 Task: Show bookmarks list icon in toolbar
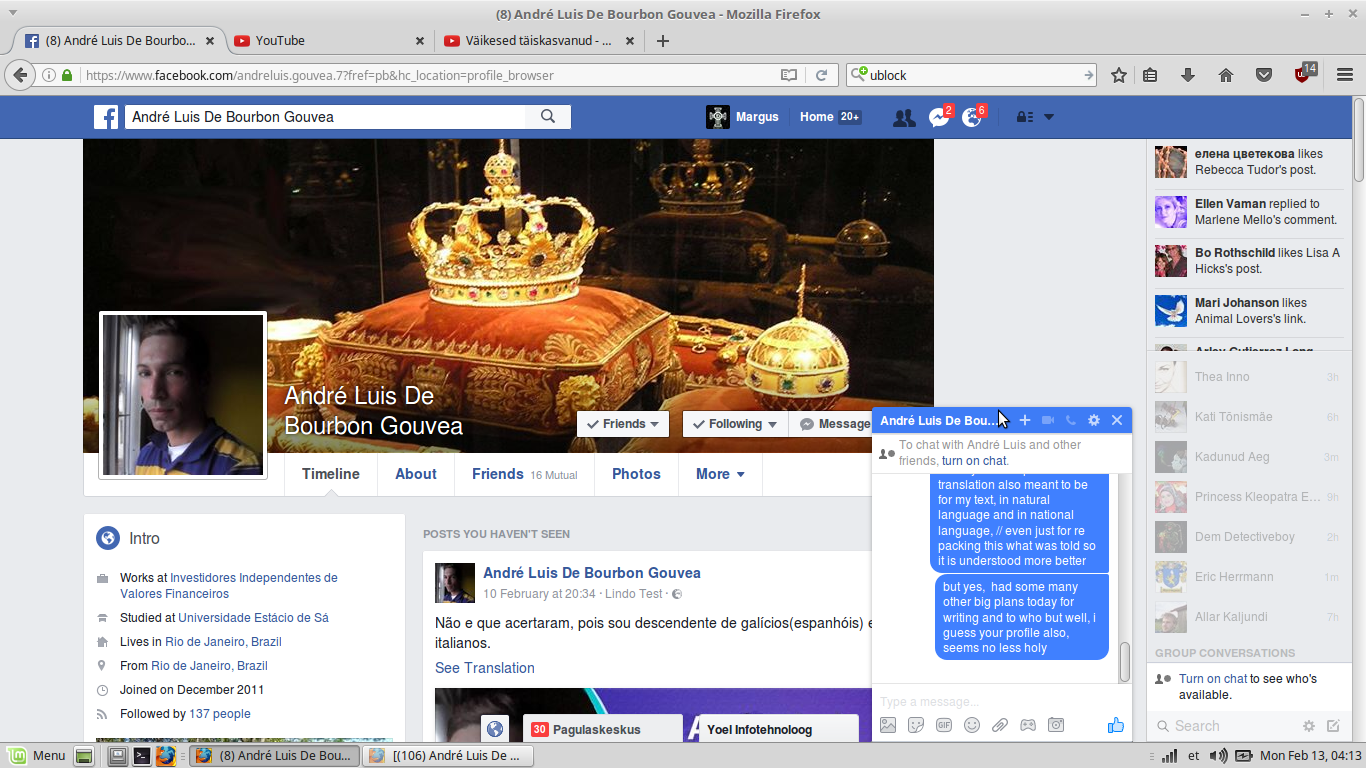pyautogui.click(x=1150, y=75)
